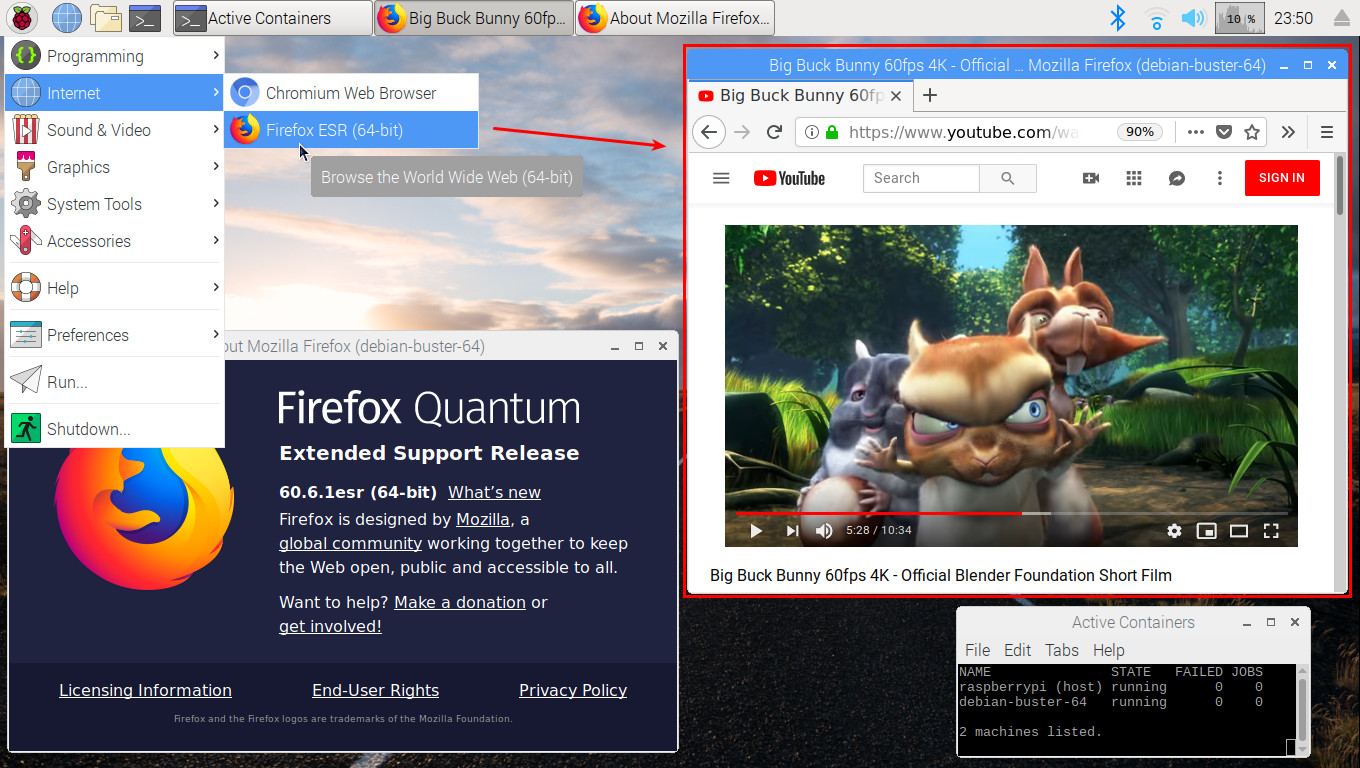1360x768 pixels.
Task: Click the YouTube search field
Action: coord(921,178)
